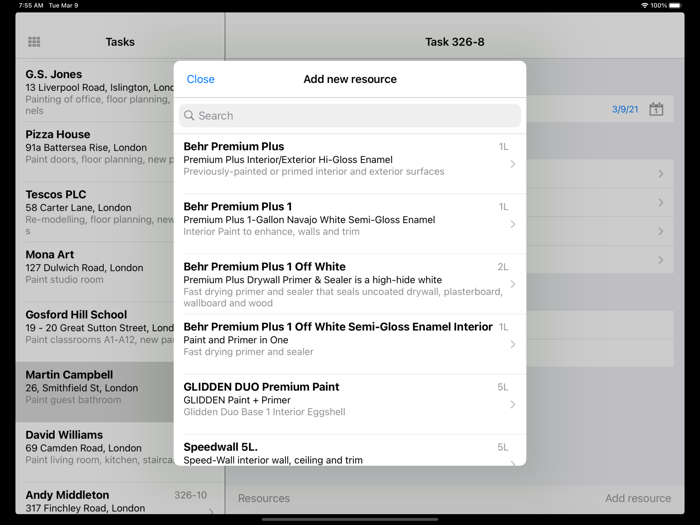Close the Add new resource dialog

200,79
